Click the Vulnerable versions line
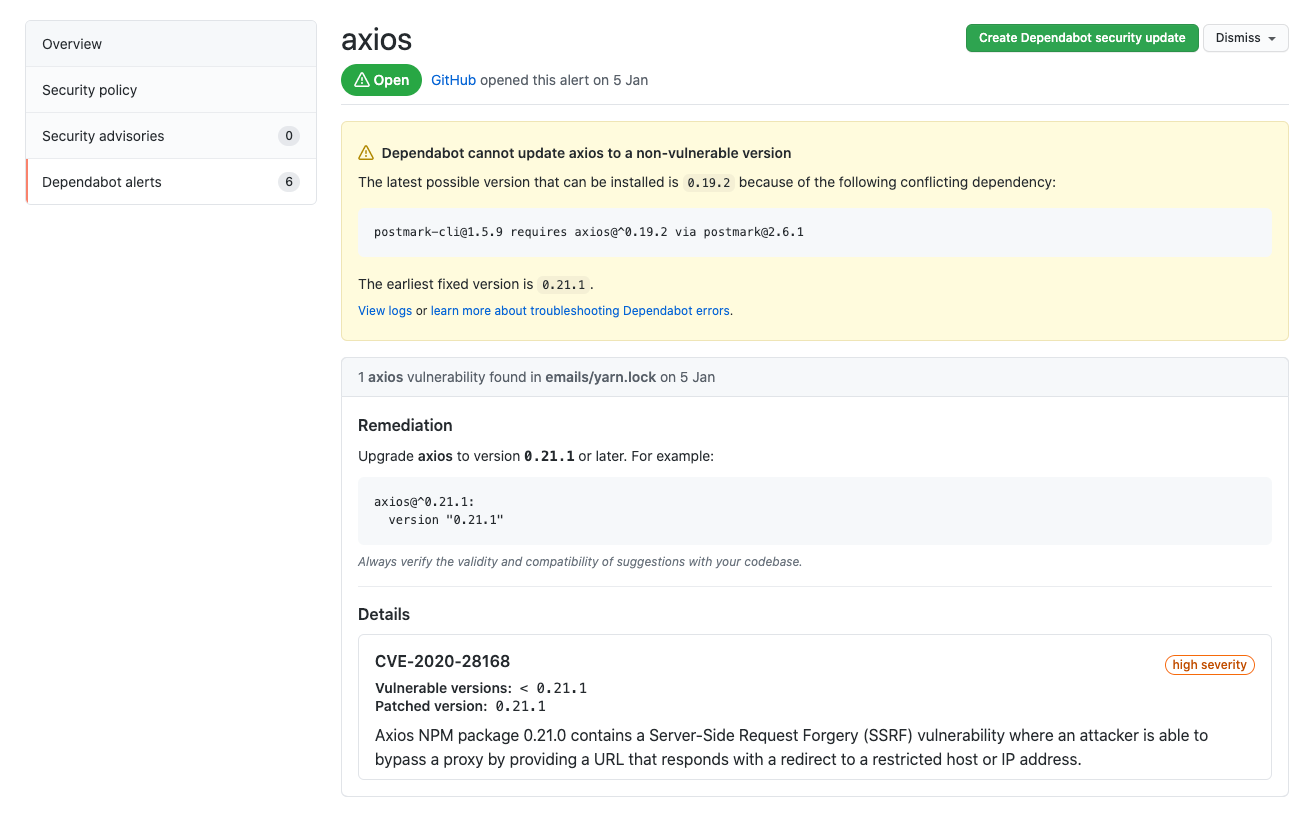The width and height of the screenshot is (1309, 818). (x=481, y=688)
